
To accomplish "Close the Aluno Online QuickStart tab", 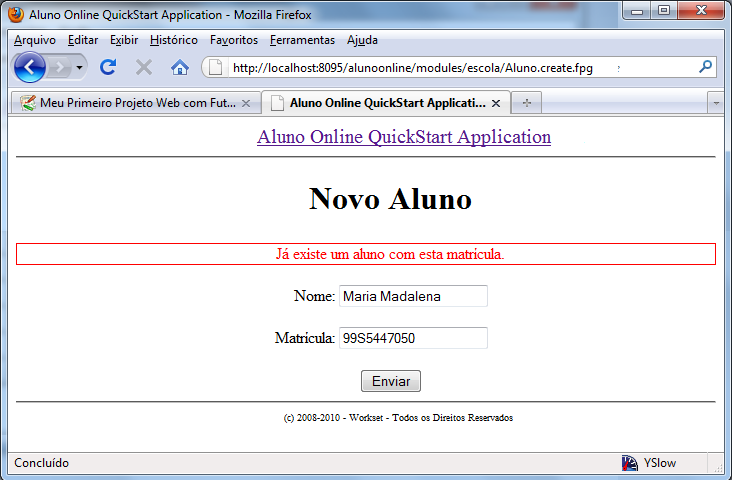I will 496,103.
